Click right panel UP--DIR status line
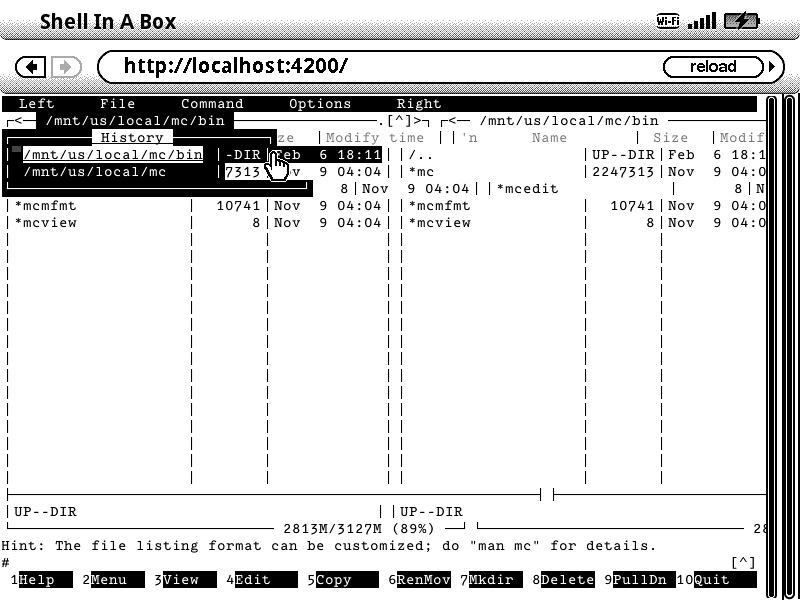 (x=431, y=512)
